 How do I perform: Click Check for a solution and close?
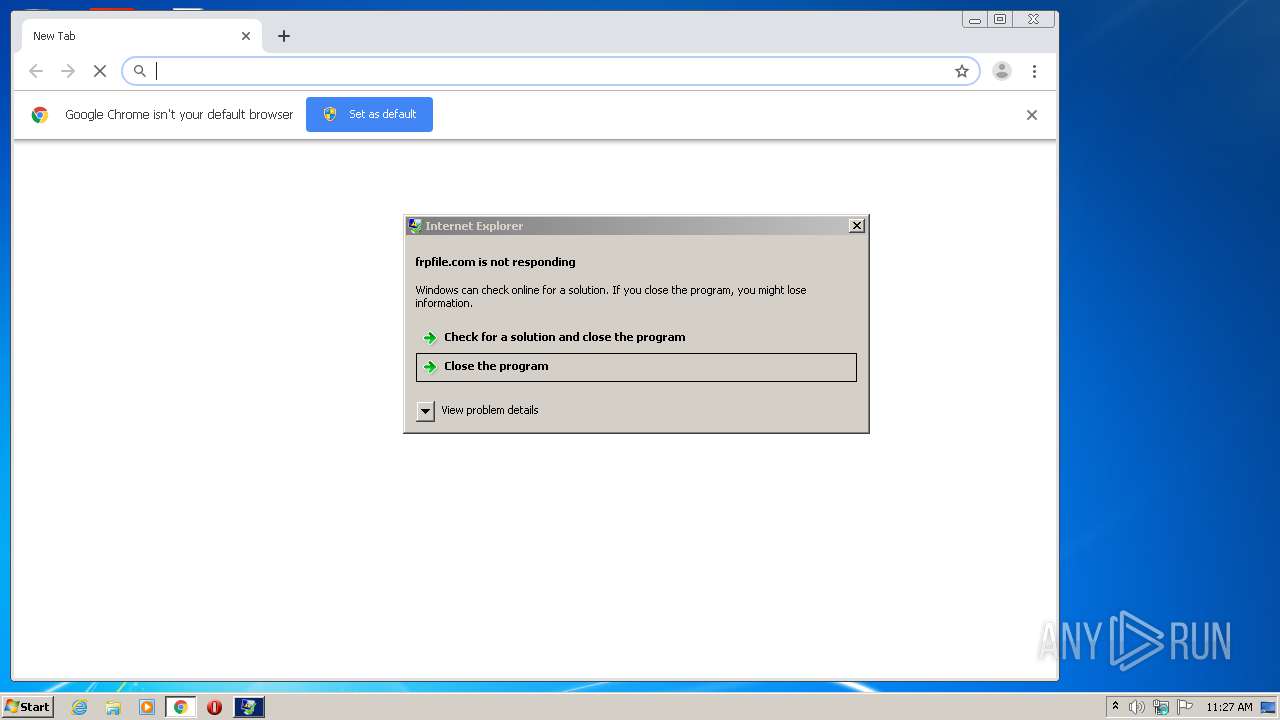click(636, 337)
